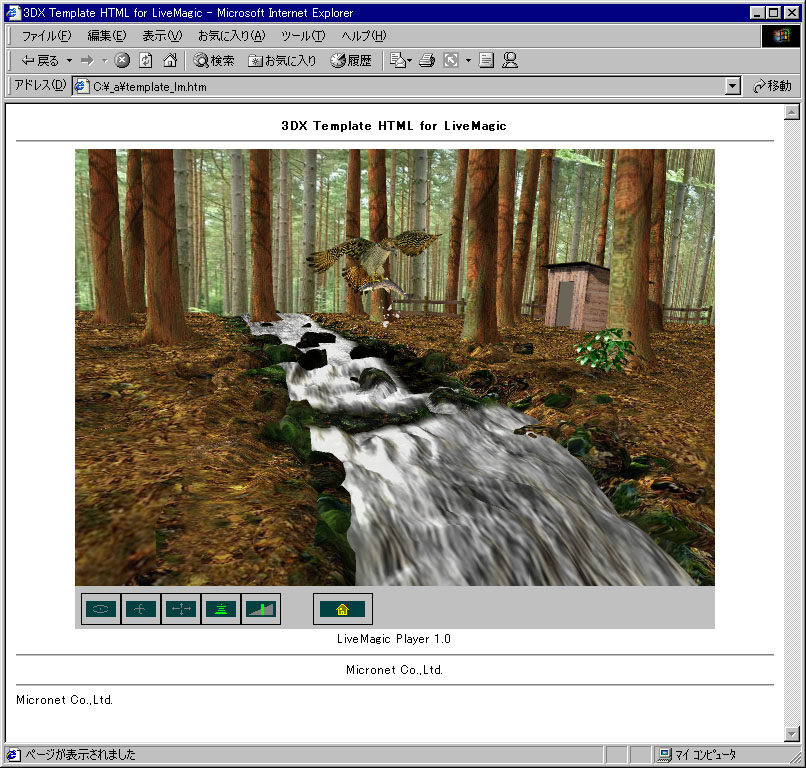Click the left-aligned Micronet Co.,Ltd. footer text
Image resolution: width=806 pixels, height=768 pixels.
[x=64, y=700]
